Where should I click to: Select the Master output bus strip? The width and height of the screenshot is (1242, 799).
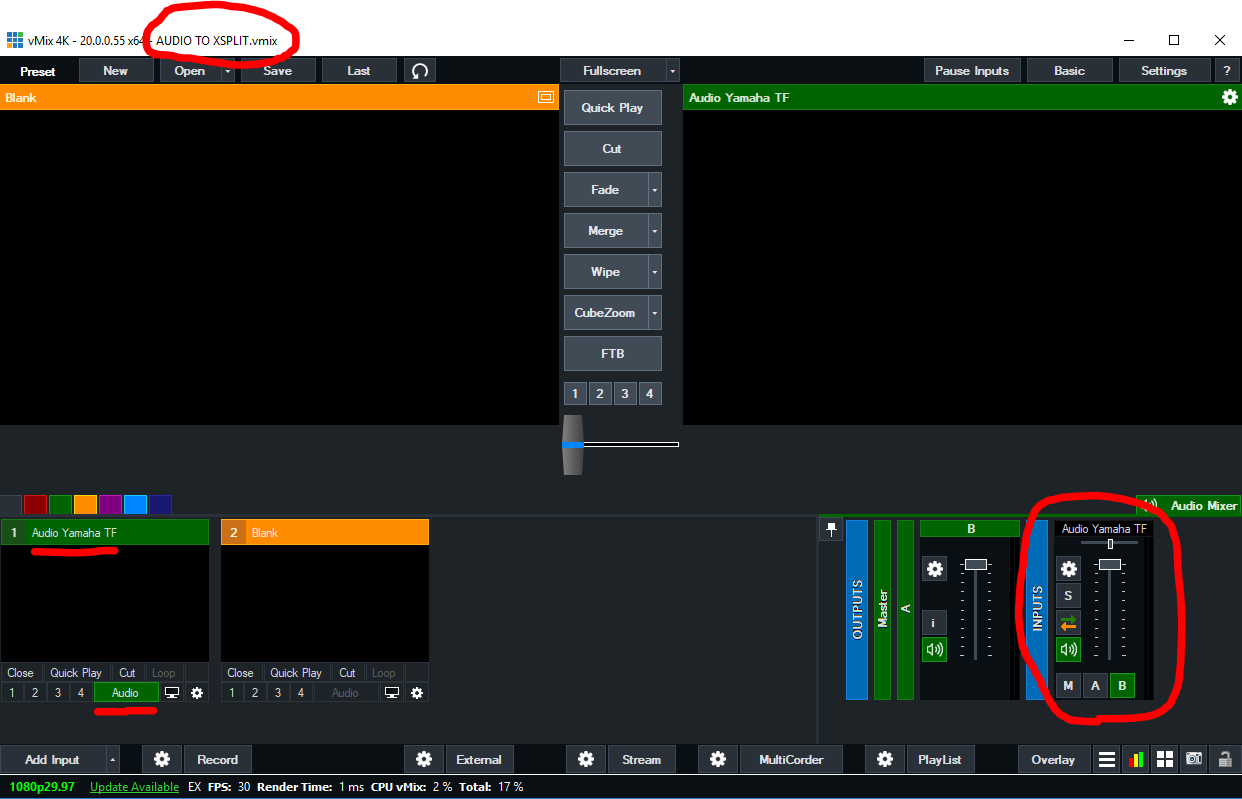(882, 609)
